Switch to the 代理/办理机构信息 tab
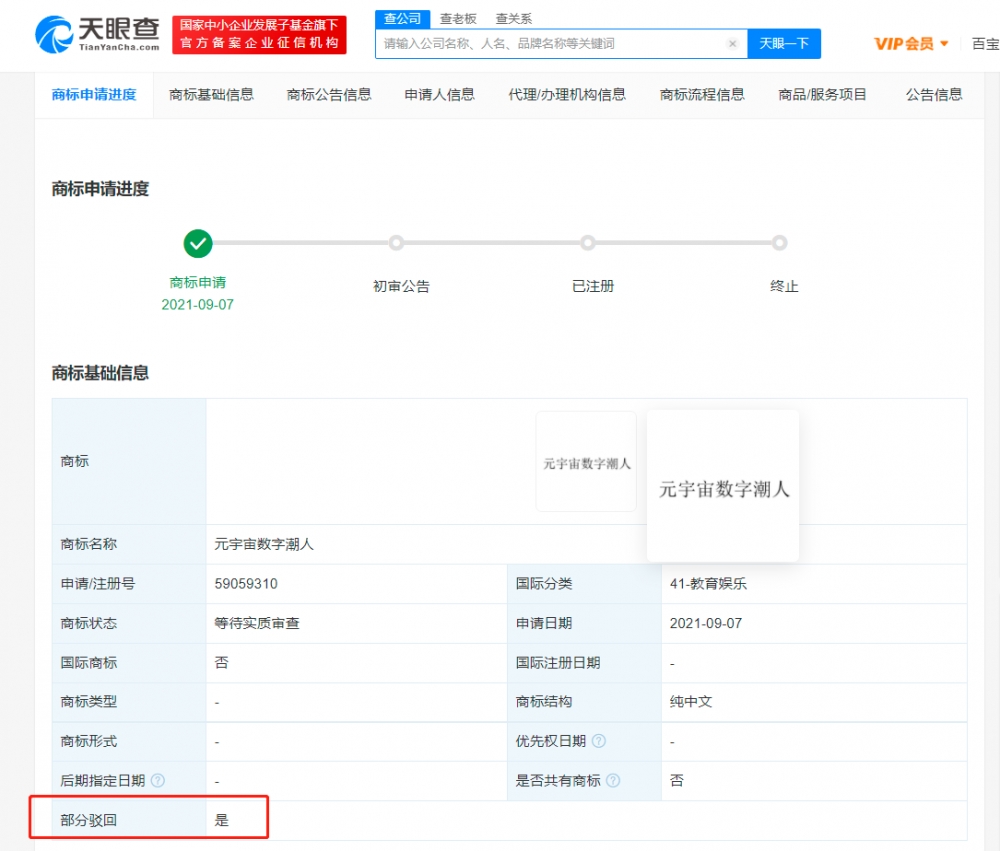Screen dimensions: 1000x851 (566, 95)
